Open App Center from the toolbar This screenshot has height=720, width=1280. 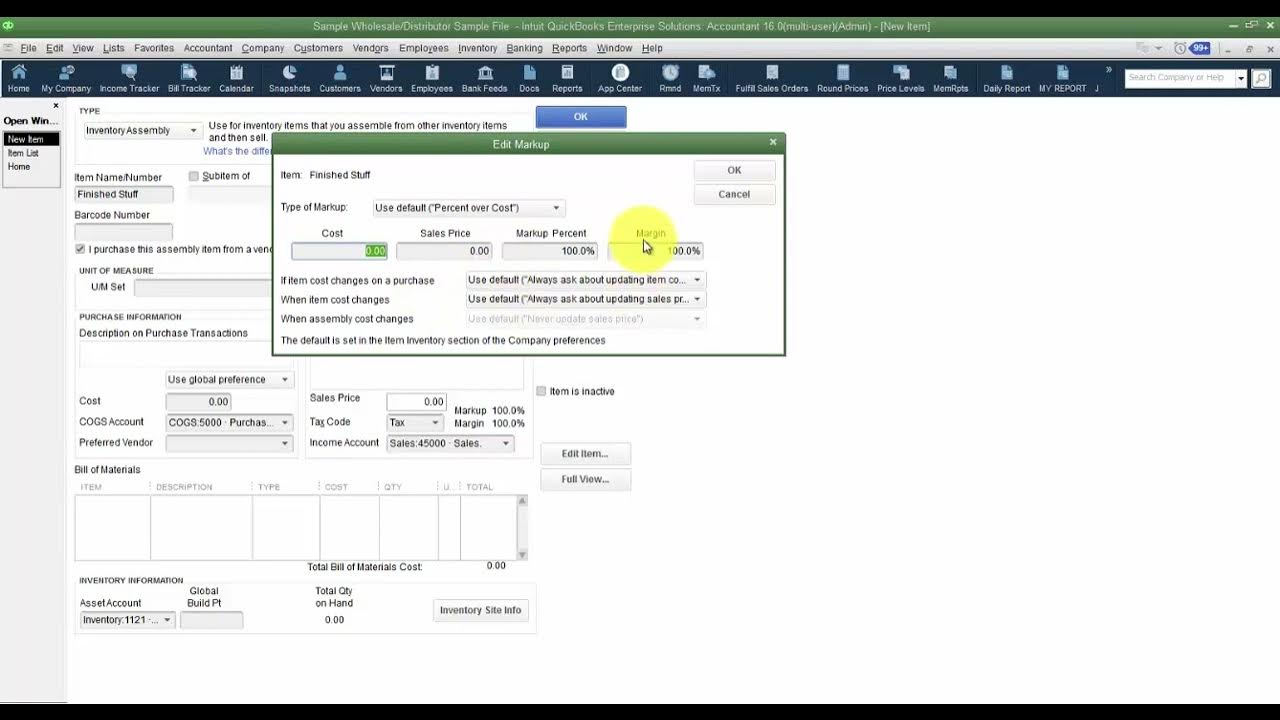tap(620, 79)
